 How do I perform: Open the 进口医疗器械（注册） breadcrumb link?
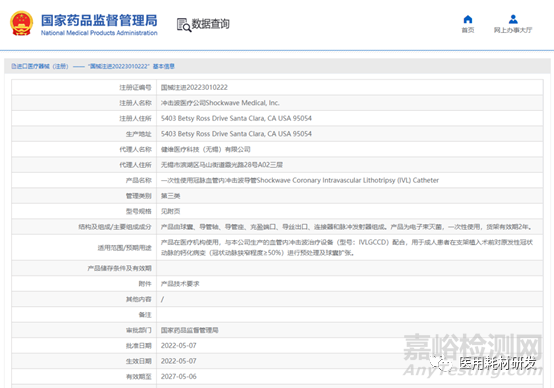[40, 66]
